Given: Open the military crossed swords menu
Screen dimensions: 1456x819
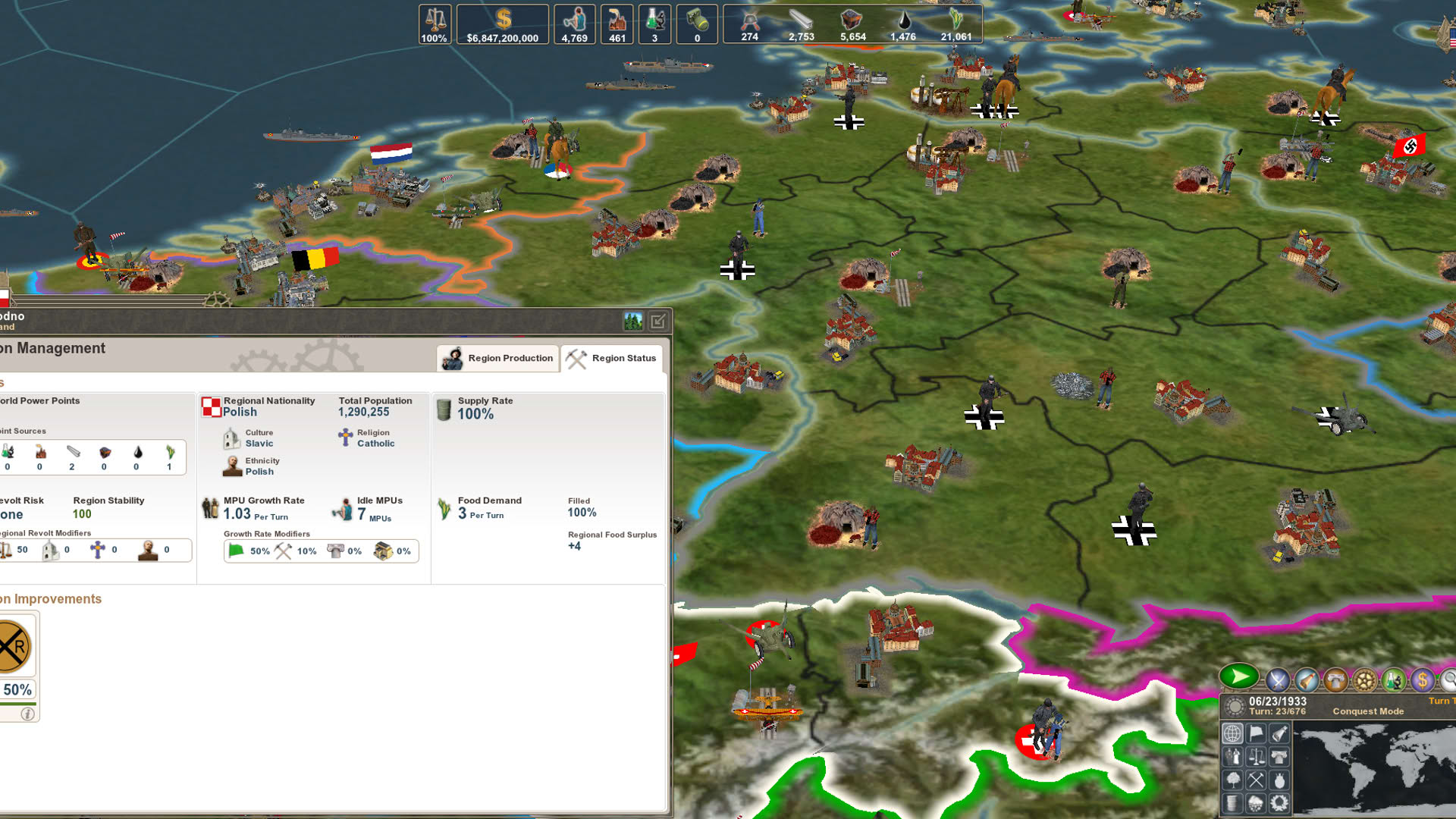Looking at the screenshot, I should pos(1278,680).
